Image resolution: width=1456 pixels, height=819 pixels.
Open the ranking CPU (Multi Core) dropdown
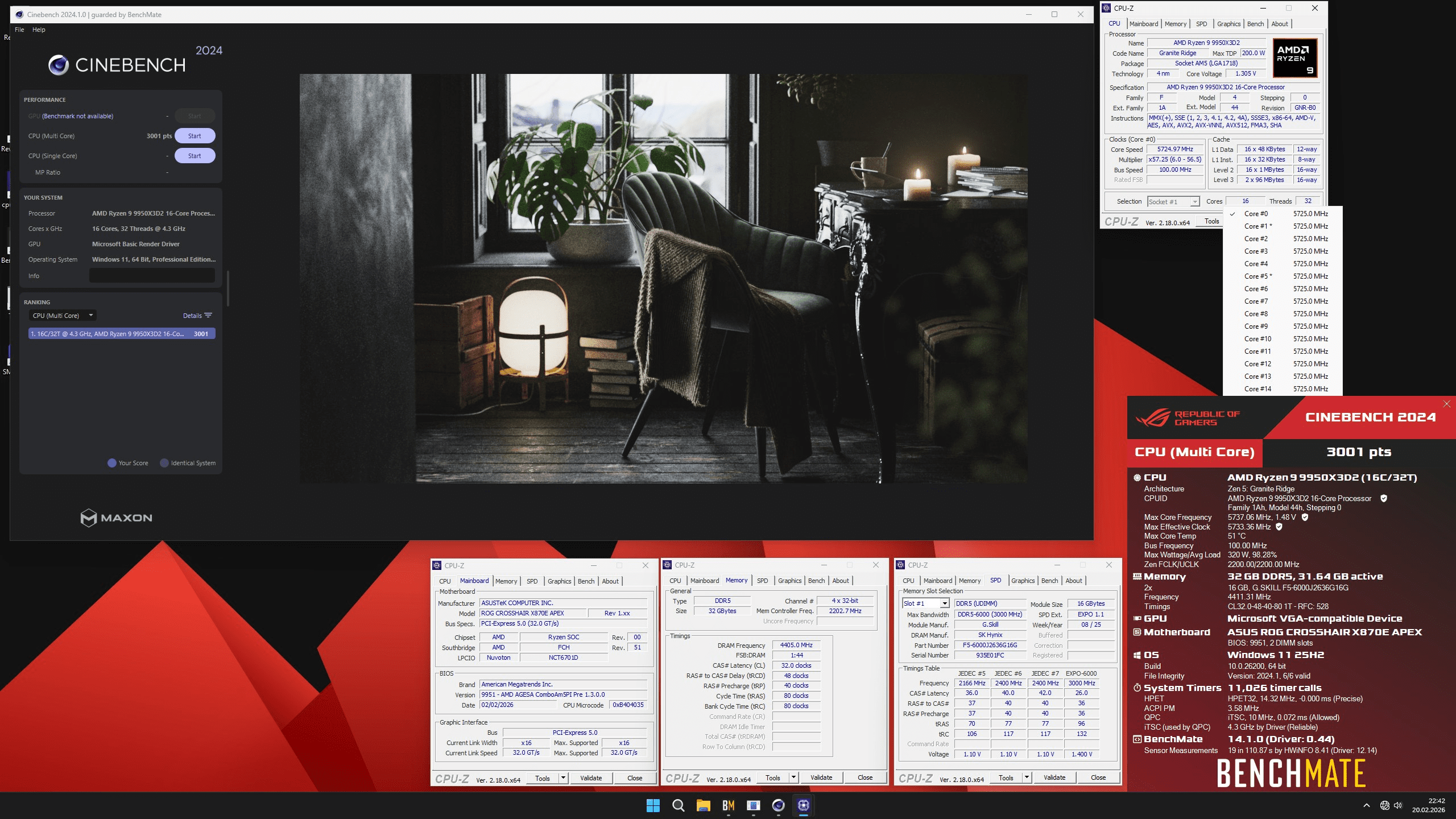[63, 316]
